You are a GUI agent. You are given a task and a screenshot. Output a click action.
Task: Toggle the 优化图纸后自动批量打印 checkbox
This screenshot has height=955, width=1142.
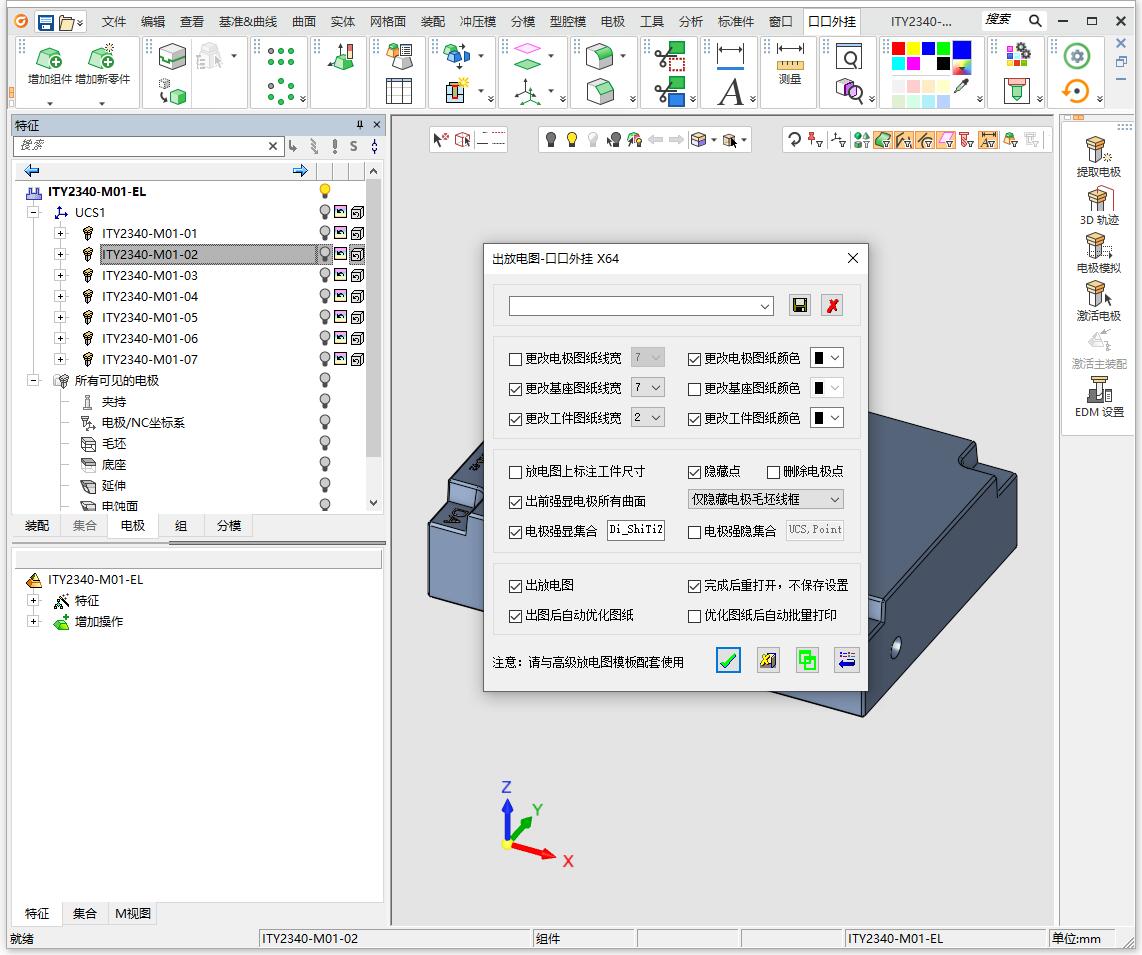point(695,616)
